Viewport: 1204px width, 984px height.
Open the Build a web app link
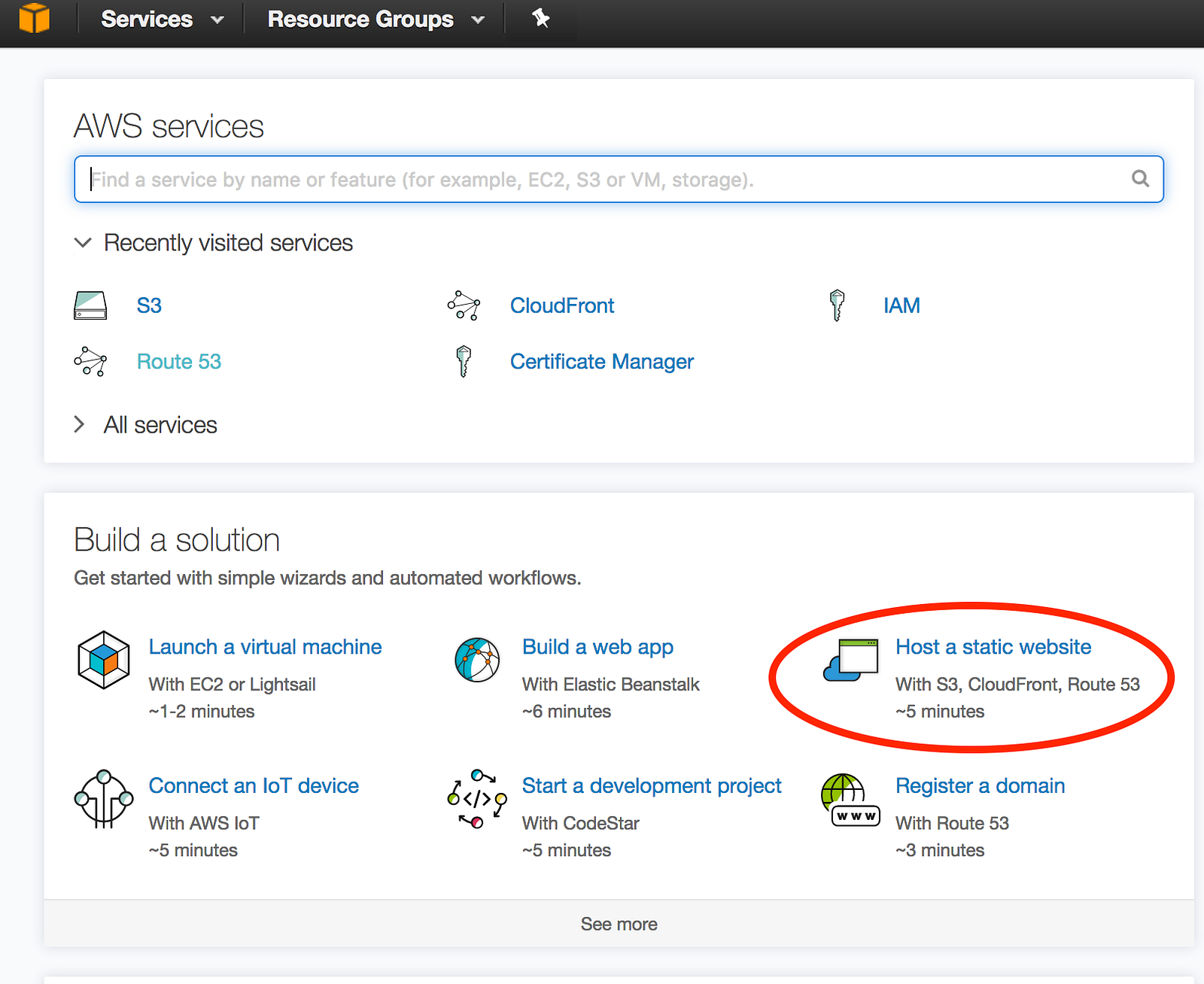tap(597, 647)
